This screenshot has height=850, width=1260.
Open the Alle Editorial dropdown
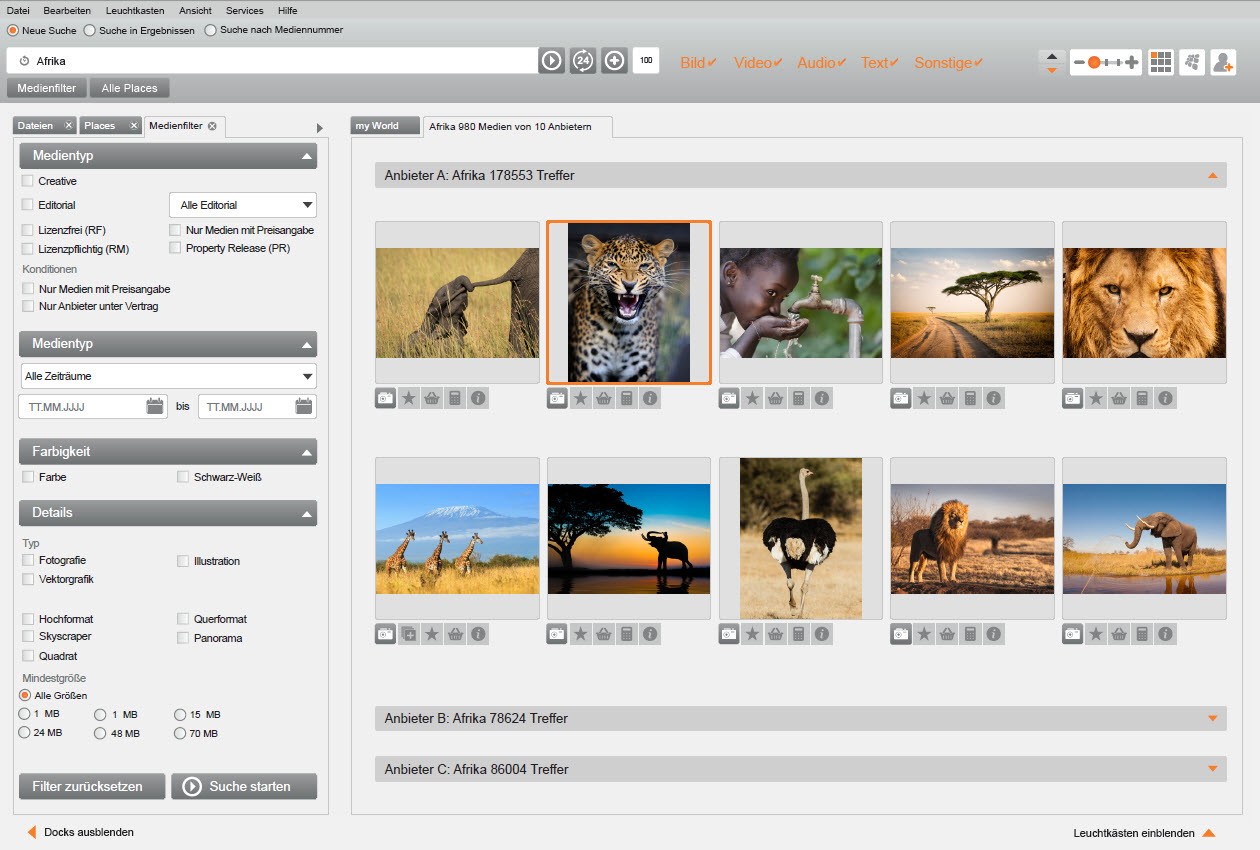click(x=243, y=205)
